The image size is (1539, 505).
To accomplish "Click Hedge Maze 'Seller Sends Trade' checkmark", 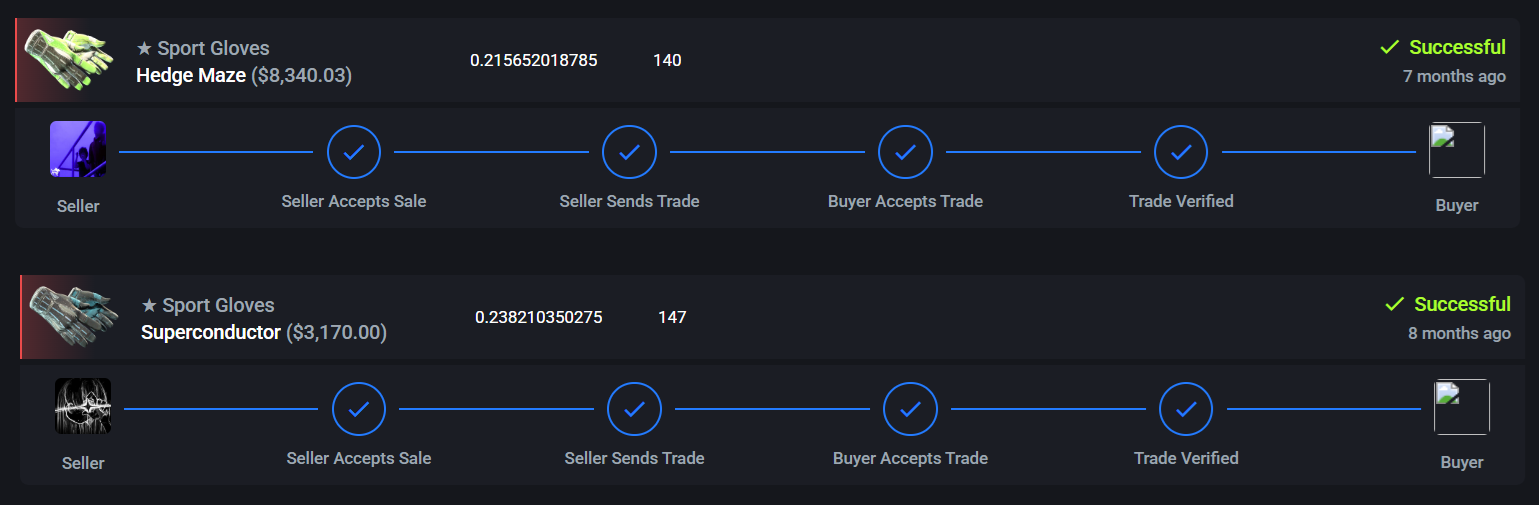I will 629,153.
